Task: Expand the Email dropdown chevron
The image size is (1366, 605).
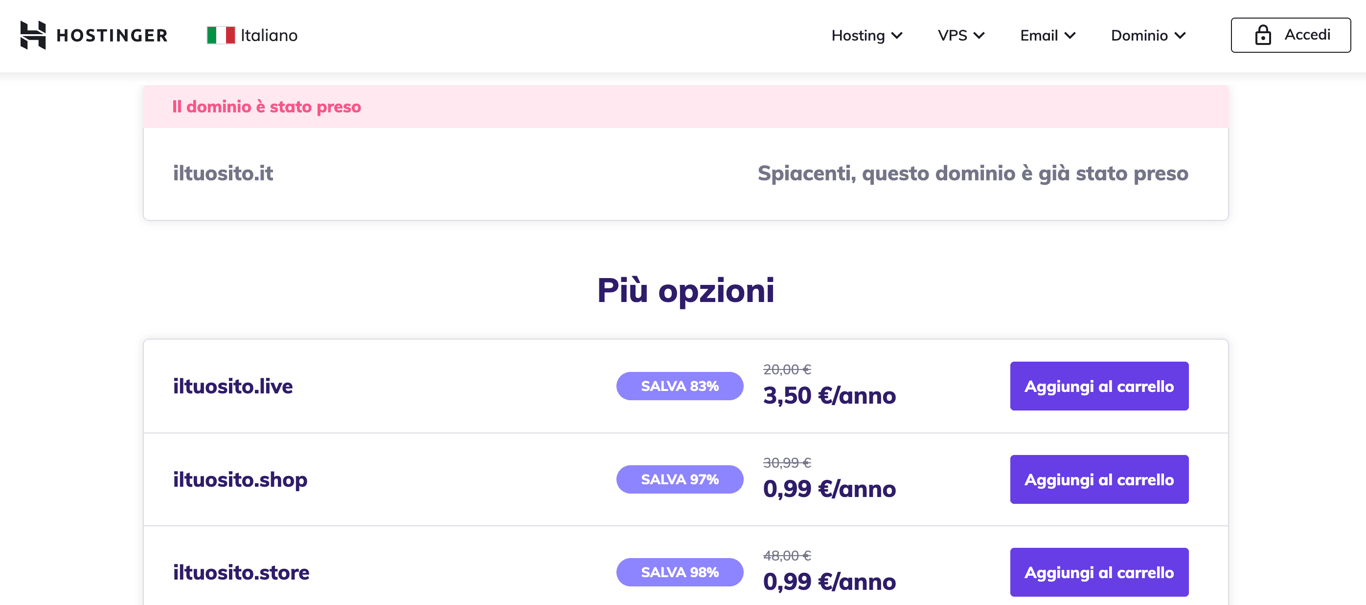Action: (x=1073, y=35)
